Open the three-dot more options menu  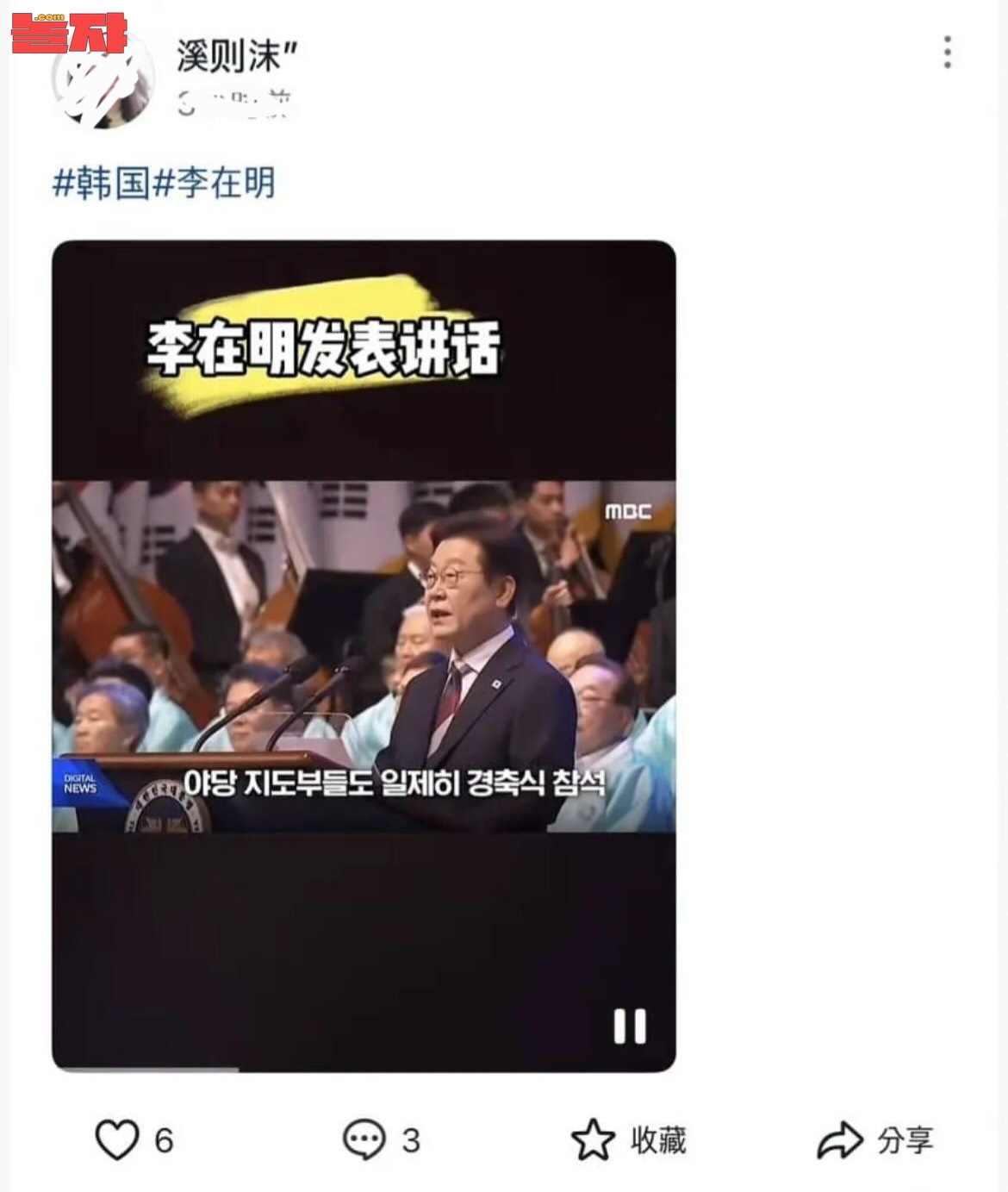948,53
